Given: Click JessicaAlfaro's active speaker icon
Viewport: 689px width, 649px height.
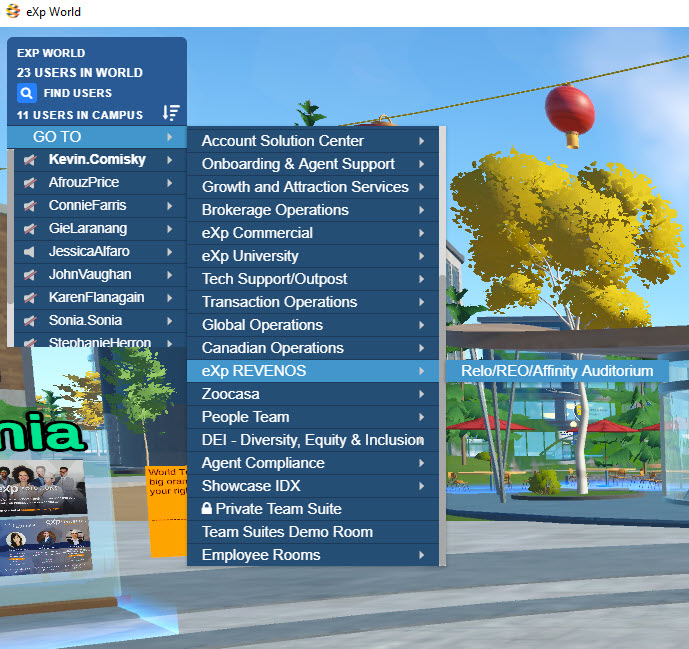Looking at the screenshot, I should tap(30, 252).
